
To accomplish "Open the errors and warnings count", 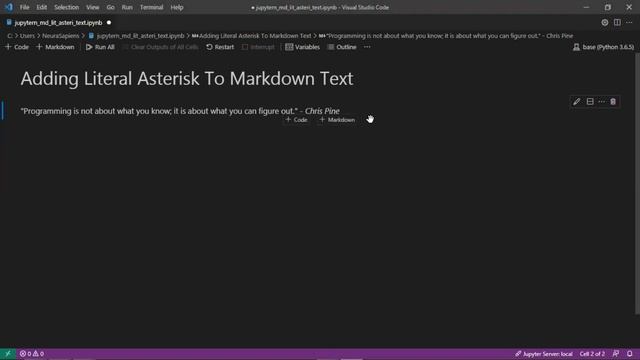I will [32, 353].
